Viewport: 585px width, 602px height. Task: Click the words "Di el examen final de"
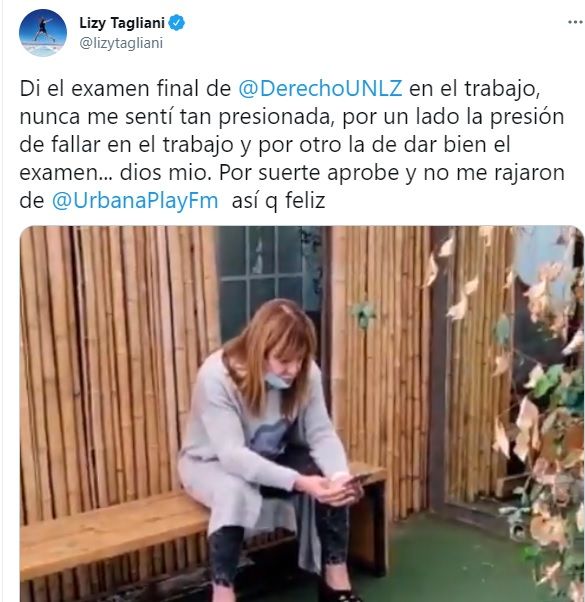(x=125, y=88)
